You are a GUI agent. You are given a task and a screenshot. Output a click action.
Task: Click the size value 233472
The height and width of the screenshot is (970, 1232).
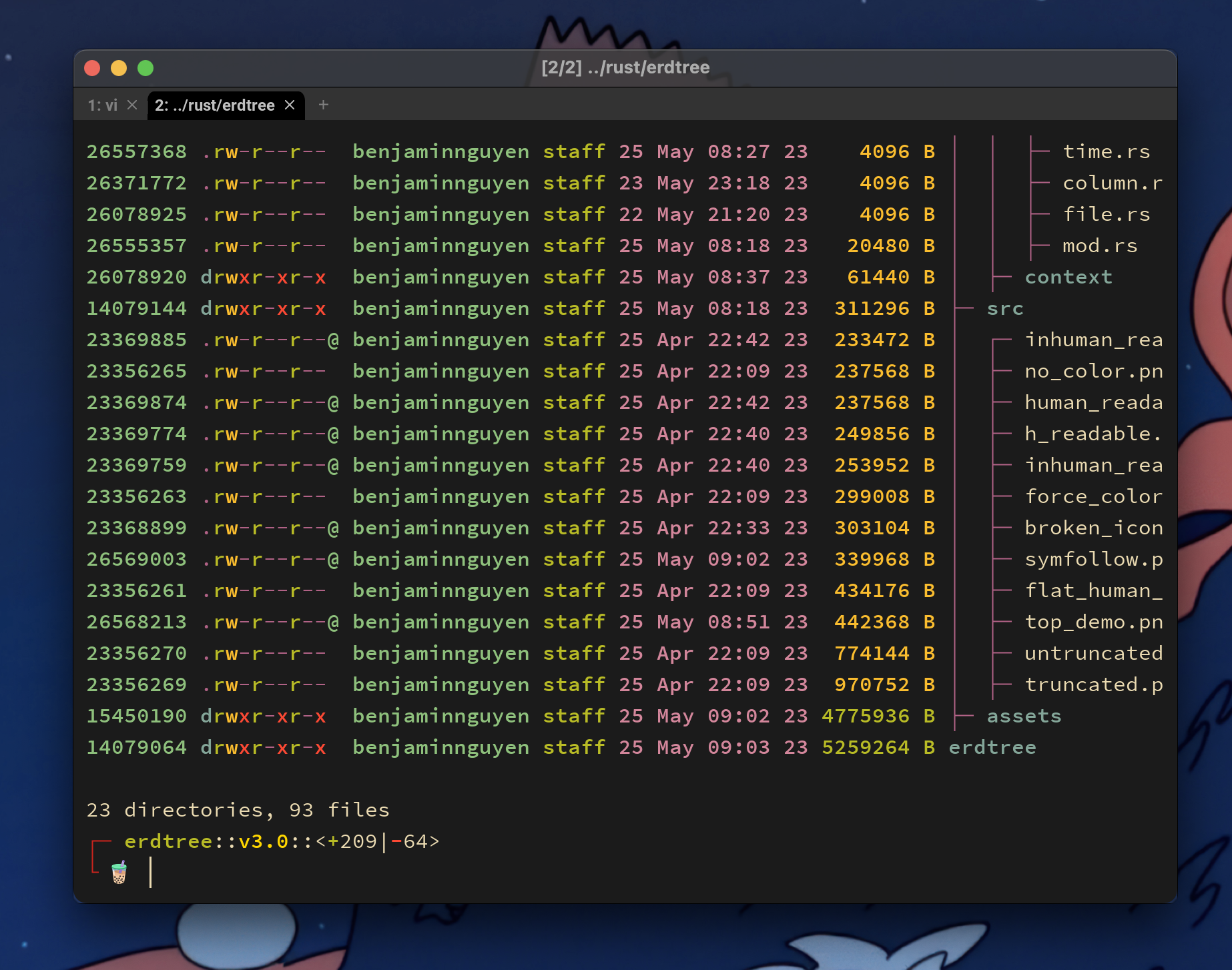[872, 340]
